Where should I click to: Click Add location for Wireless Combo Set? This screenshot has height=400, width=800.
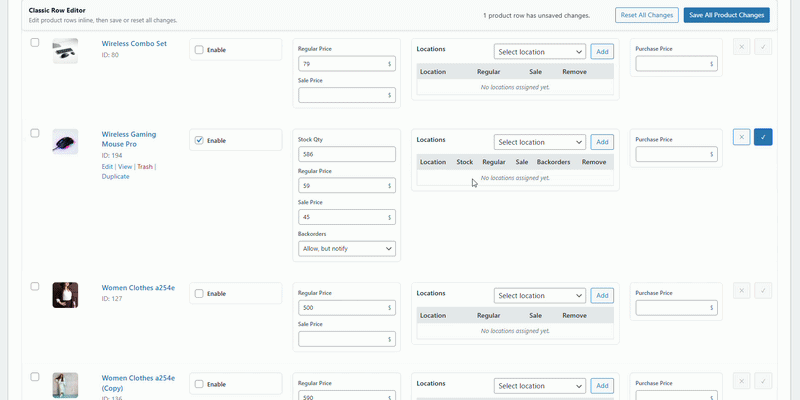(x=602, y=52)
